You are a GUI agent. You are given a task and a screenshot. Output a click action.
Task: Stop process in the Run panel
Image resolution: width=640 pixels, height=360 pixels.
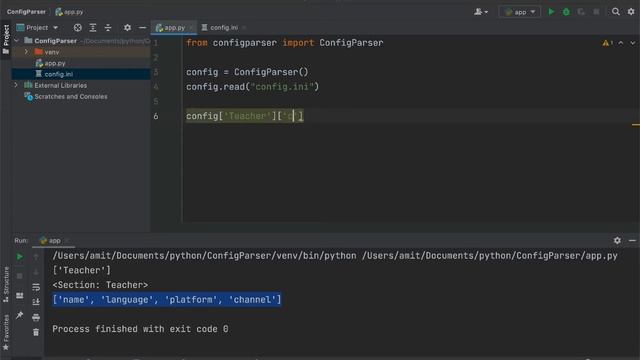click(20, 276)
